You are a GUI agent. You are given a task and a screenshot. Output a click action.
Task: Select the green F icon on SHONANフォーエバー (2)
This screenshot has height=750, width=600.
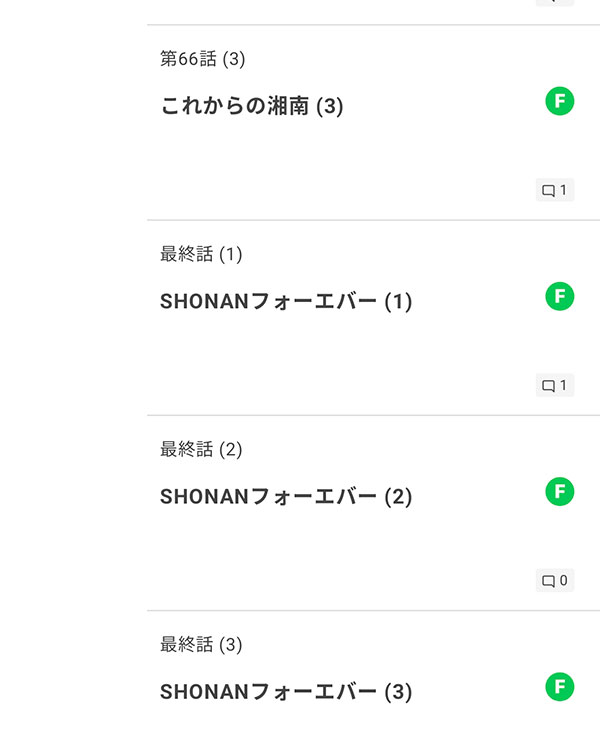560,491
